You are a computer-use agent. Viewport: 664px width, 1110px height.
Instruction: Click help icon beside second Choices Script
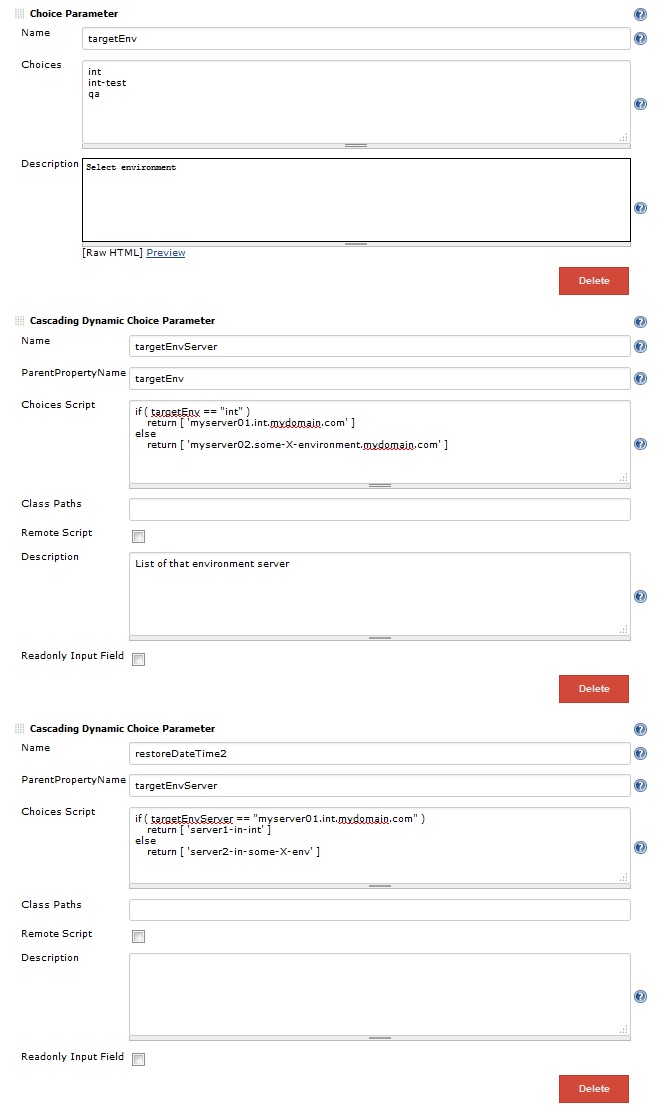point(640,847)
